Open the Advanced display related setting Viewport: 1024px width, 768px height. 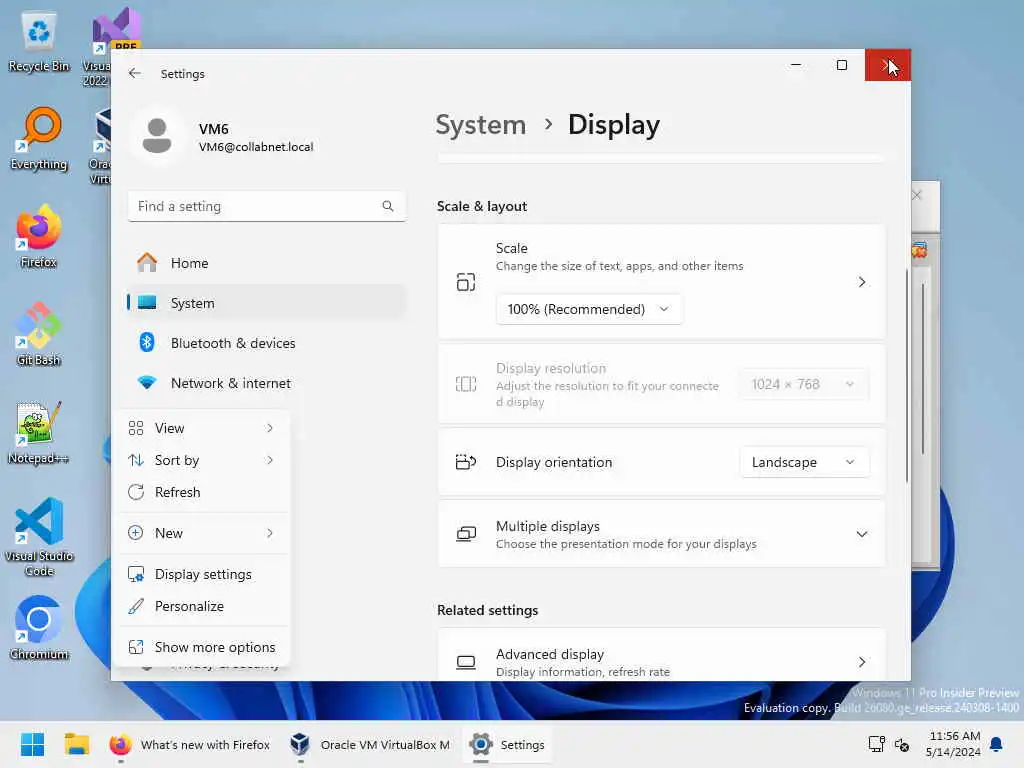click(x=662, y=656)
